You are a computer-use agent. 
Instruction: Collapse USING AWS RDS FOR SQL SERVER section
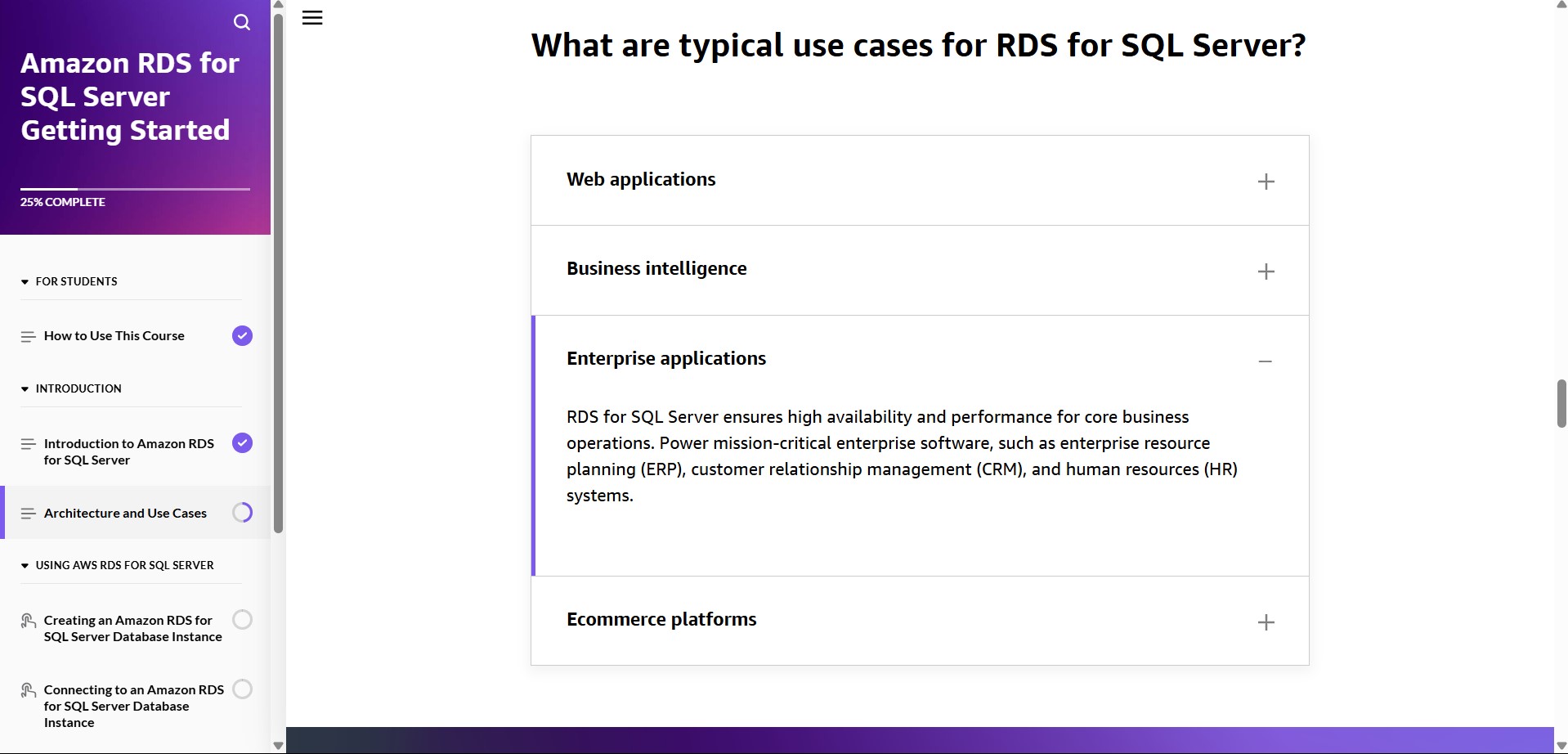click(25, 566)
